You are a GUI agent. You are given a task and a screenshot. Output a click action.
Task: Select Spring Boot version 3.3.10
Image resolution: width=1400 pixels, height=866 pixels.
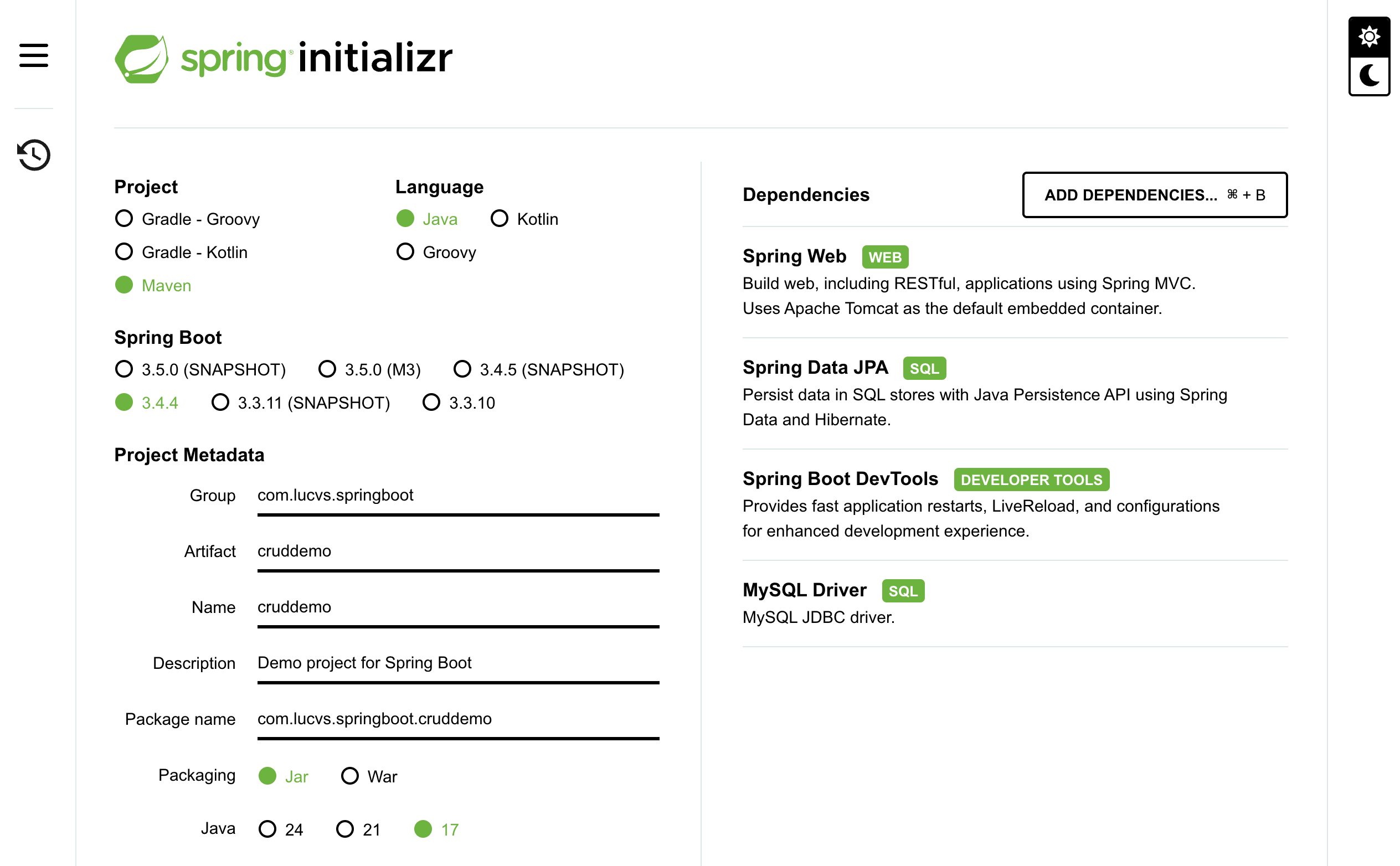tap(431, 403)
